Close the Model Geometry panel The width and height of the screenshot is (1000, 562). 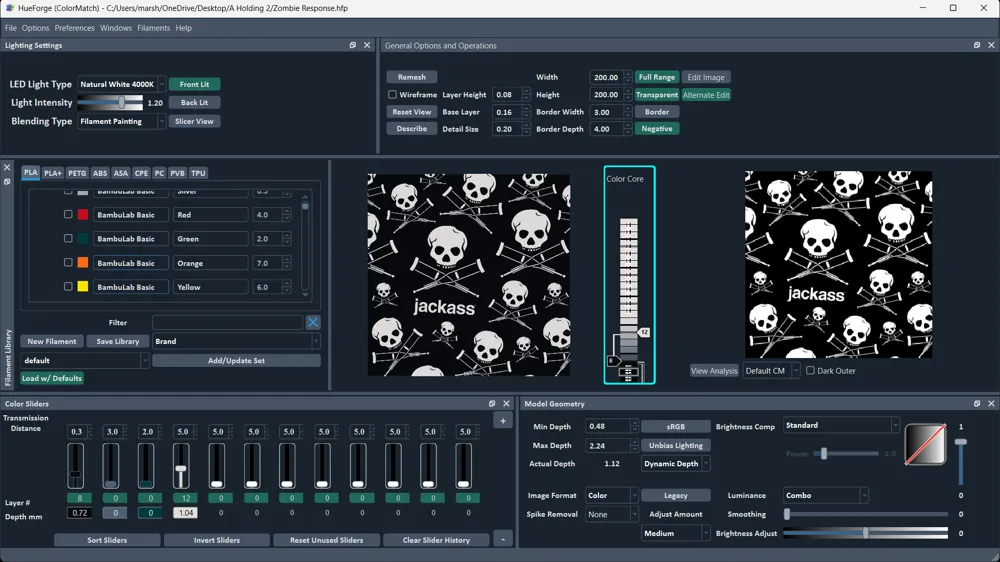pyautogui.click(x=991, y=404)
